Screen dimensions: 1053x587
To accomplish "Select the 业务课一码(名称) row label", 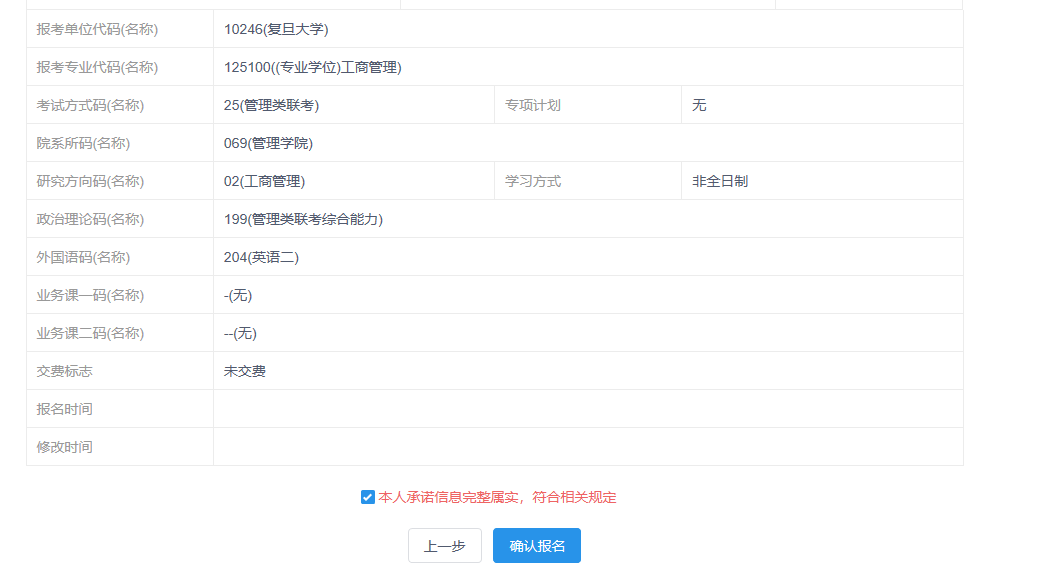I will (90, 295).
